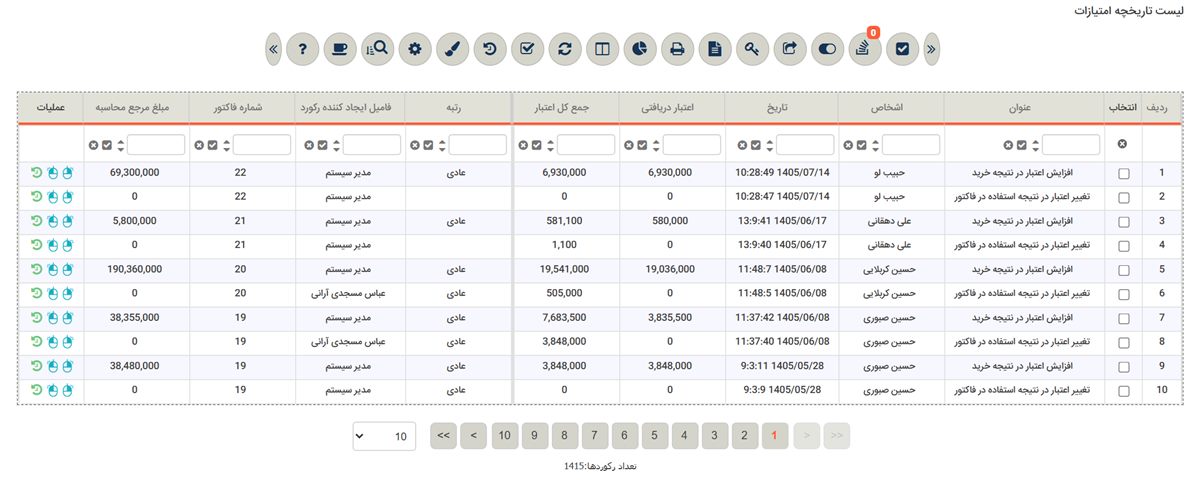This screenshot has height=489, width=1200.
Task: Click the coffee cup toolbar icon
Action: 340,48
